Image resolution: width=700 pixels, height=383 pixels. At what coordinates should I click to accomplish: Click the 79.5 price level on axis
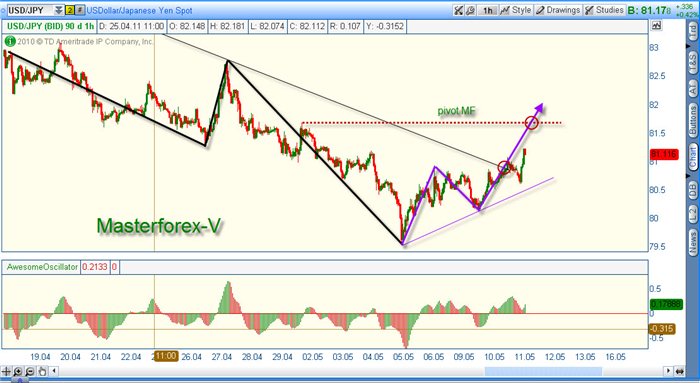coord(657,246)
